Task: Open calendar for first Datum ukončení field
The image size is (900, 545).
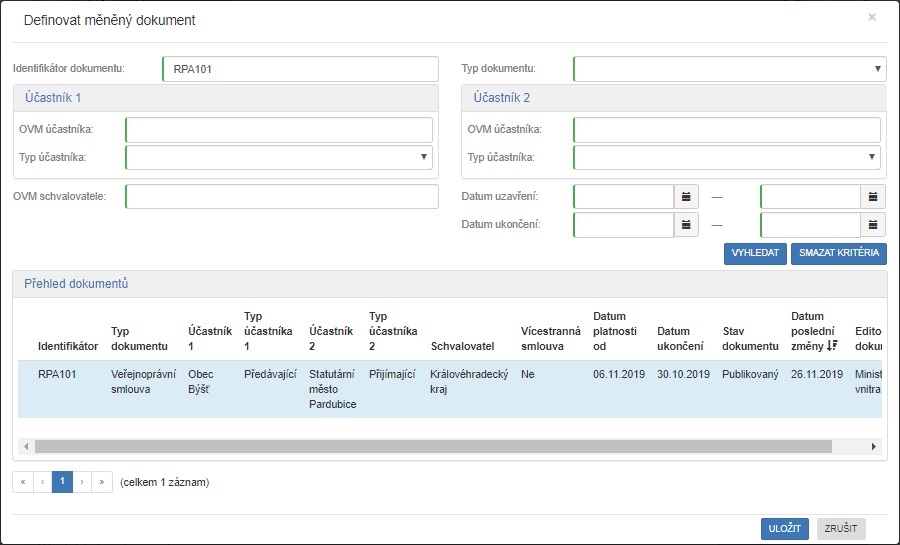Action: coord(686,225)
